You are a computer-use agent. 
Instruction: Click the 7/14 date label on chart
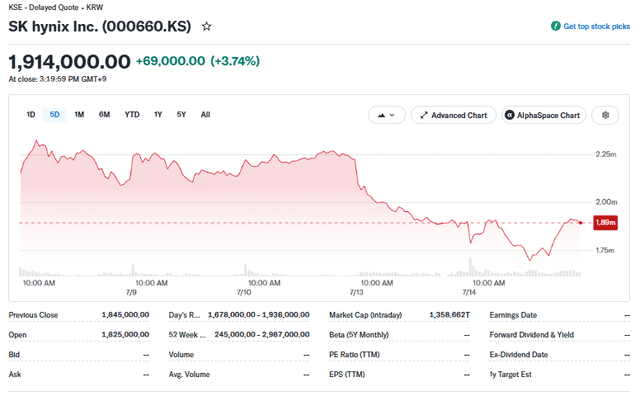pyautogui.click(x=469, y=293)
